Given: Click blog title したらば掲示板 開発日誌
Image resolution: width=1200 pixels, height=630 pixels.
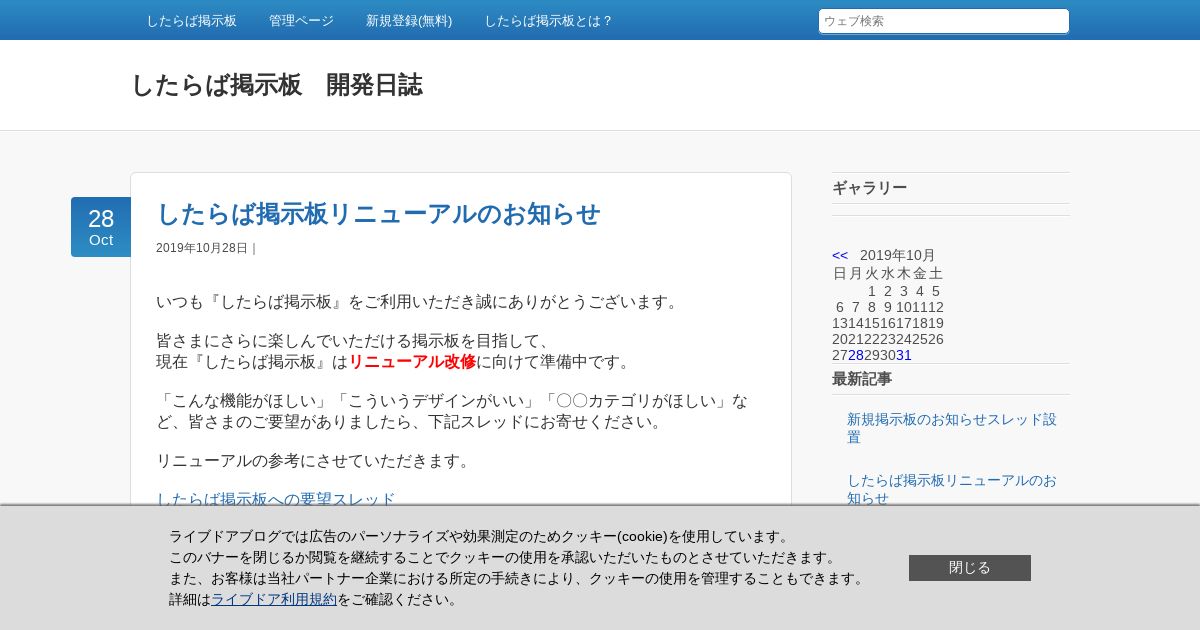Looking at the screenshot, I should click(277, 85).
